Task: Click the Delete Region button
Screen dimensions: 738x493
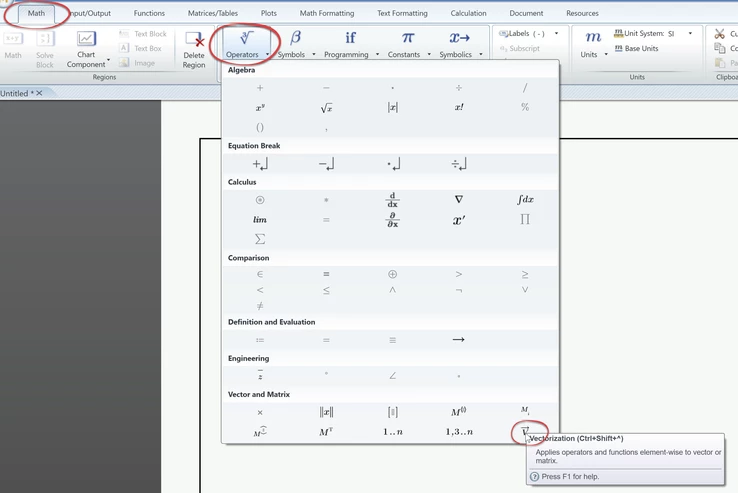Action: coord(194,49)
